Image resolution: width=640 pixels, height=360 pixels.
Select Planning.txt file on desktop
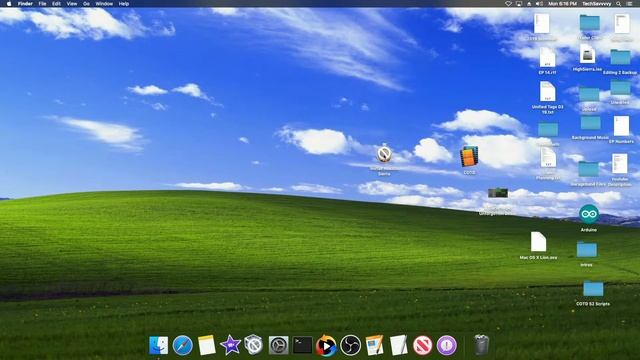(x=548, y=158)
